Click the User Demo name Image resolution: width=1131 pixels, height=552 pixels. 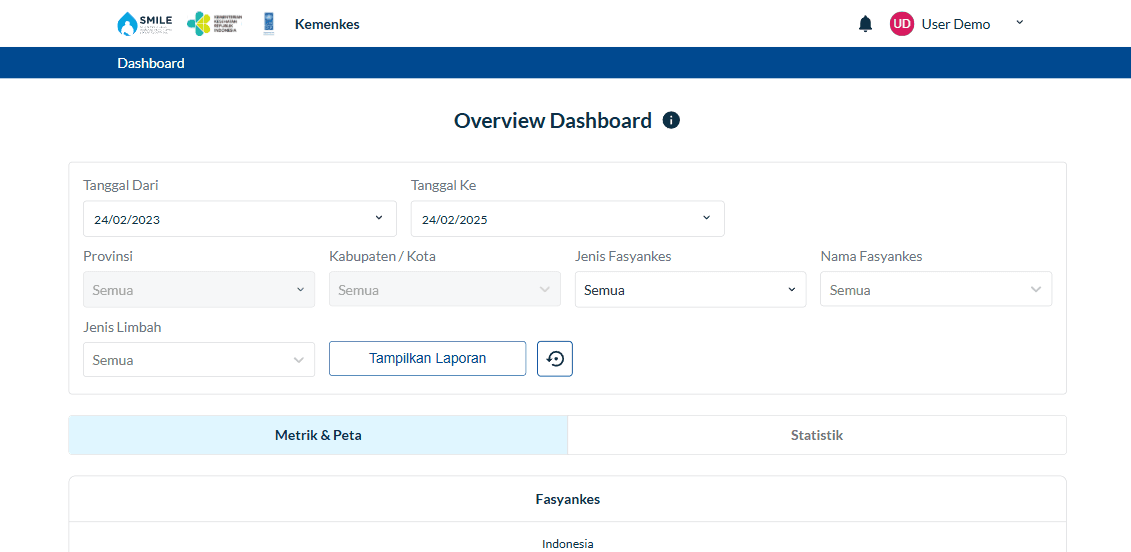click(x=956, y=25)
